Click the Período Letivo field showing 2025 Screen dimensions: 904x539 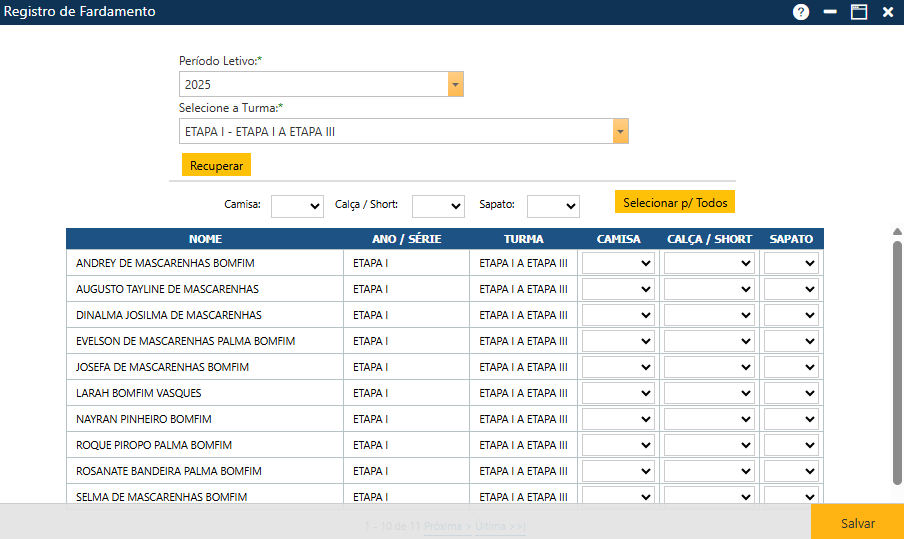(313, 85)
